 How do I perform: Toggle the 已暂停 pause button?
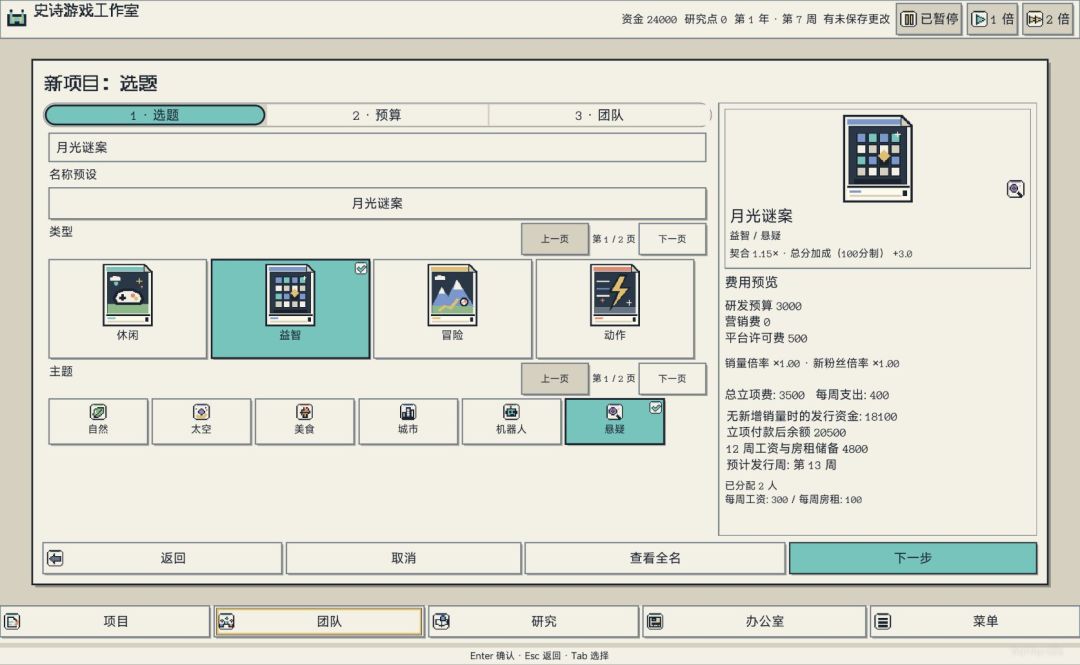click(928, 19)
